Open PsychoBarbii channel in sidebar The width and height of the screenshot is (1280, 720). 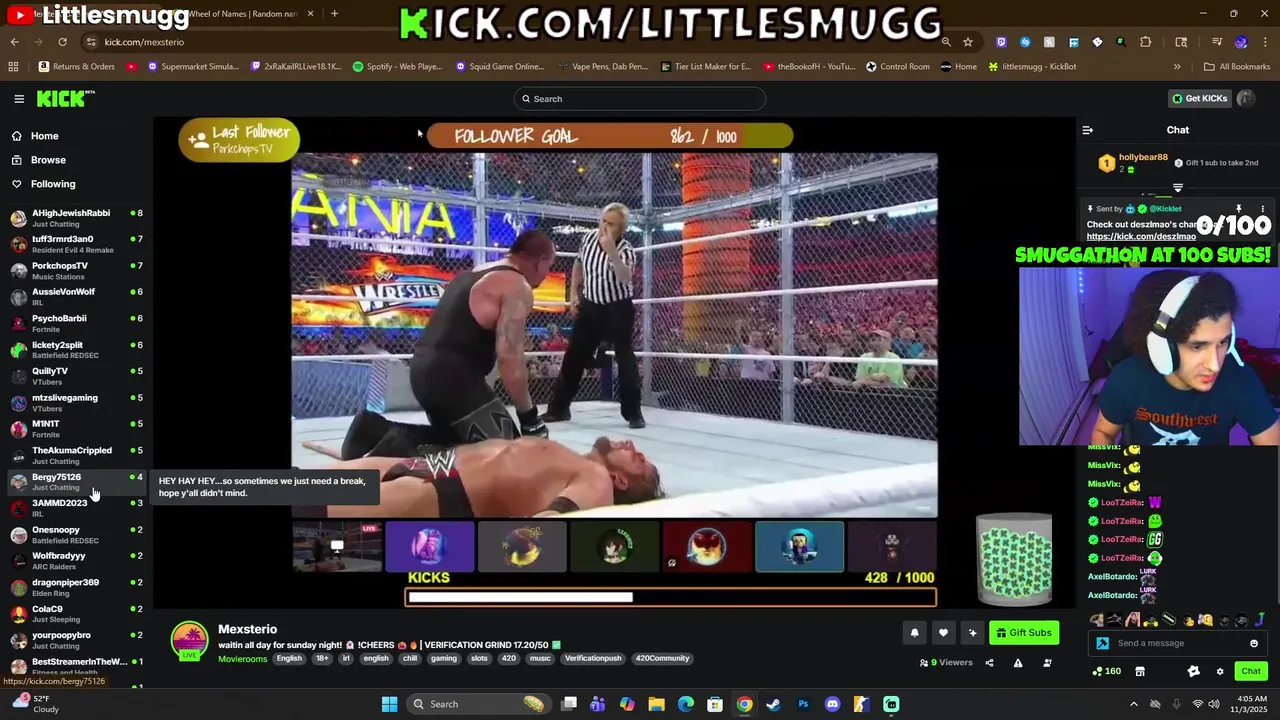tap(76, 323)
